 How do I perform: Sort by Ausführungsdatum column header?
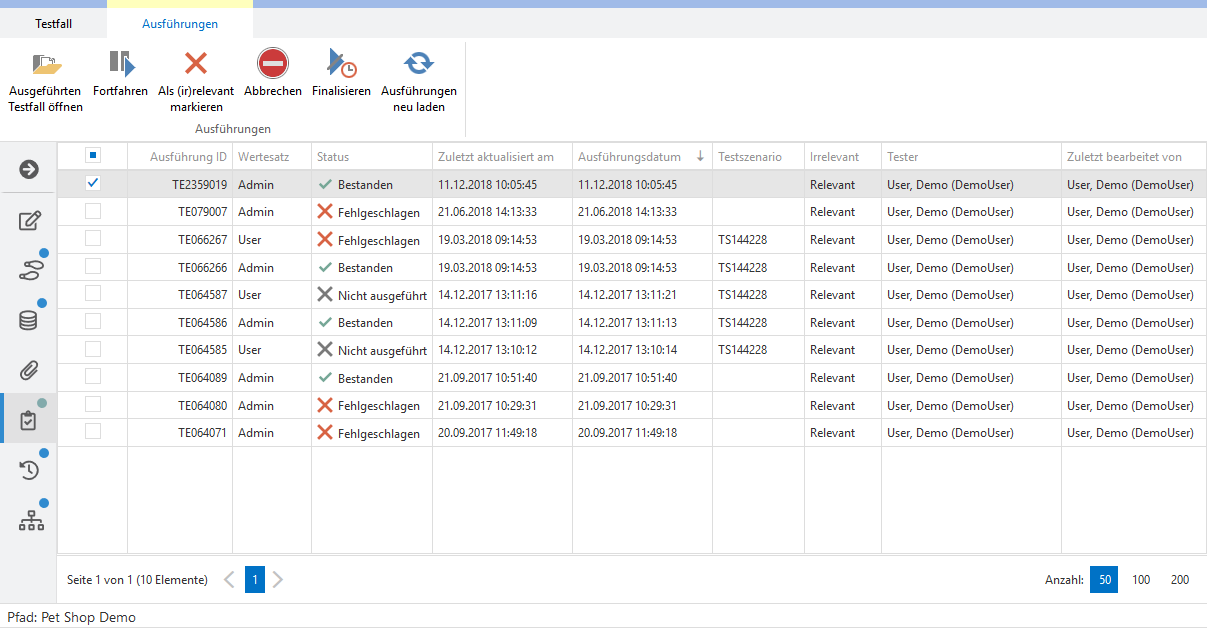[x=630, y=157]
